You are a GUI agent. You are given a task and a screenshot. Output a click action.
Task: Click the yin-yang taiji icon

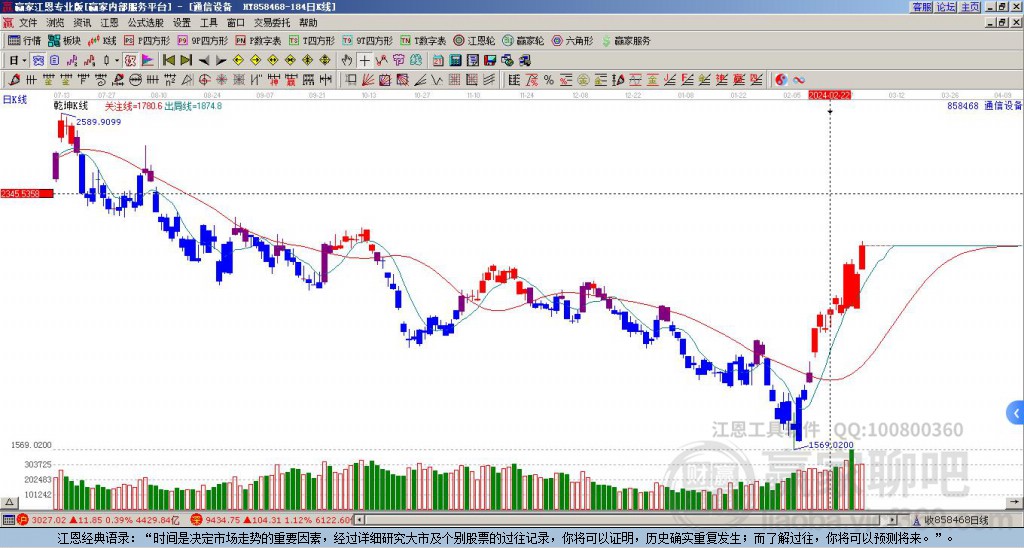pyautogui.click(x=781, y=80)
